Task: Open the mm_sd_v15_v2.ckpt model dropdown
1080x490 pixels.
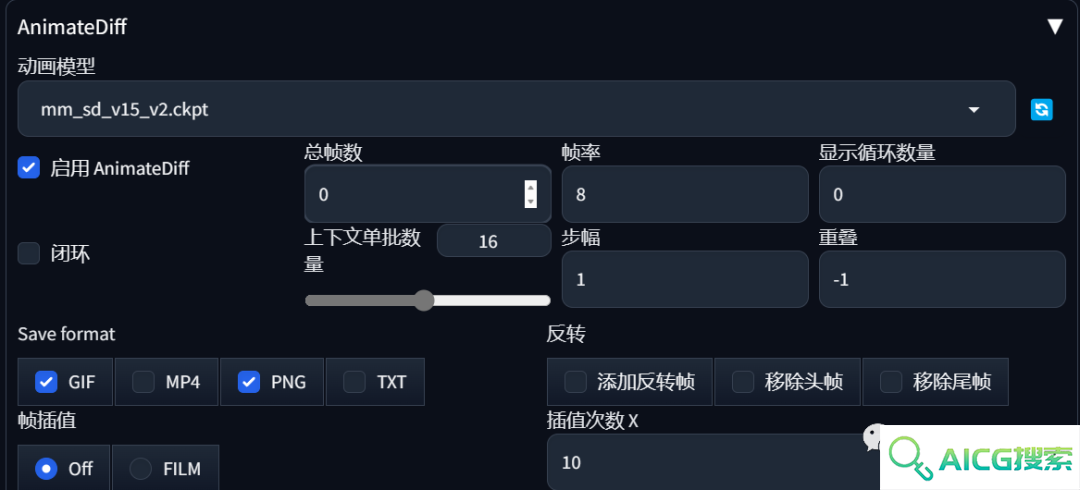Action: click(517, 109)
